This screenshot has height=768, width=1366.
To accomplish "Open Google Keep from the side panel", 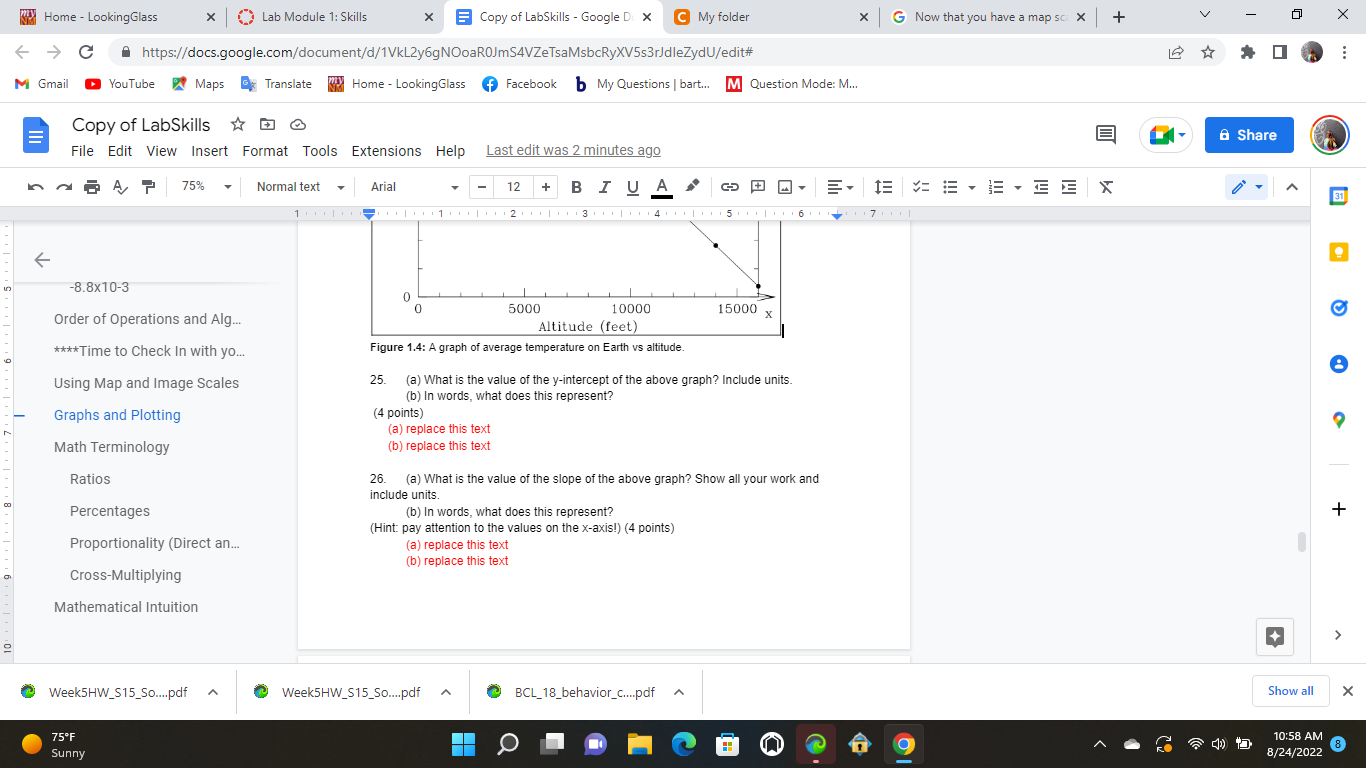I will 1338,251.
